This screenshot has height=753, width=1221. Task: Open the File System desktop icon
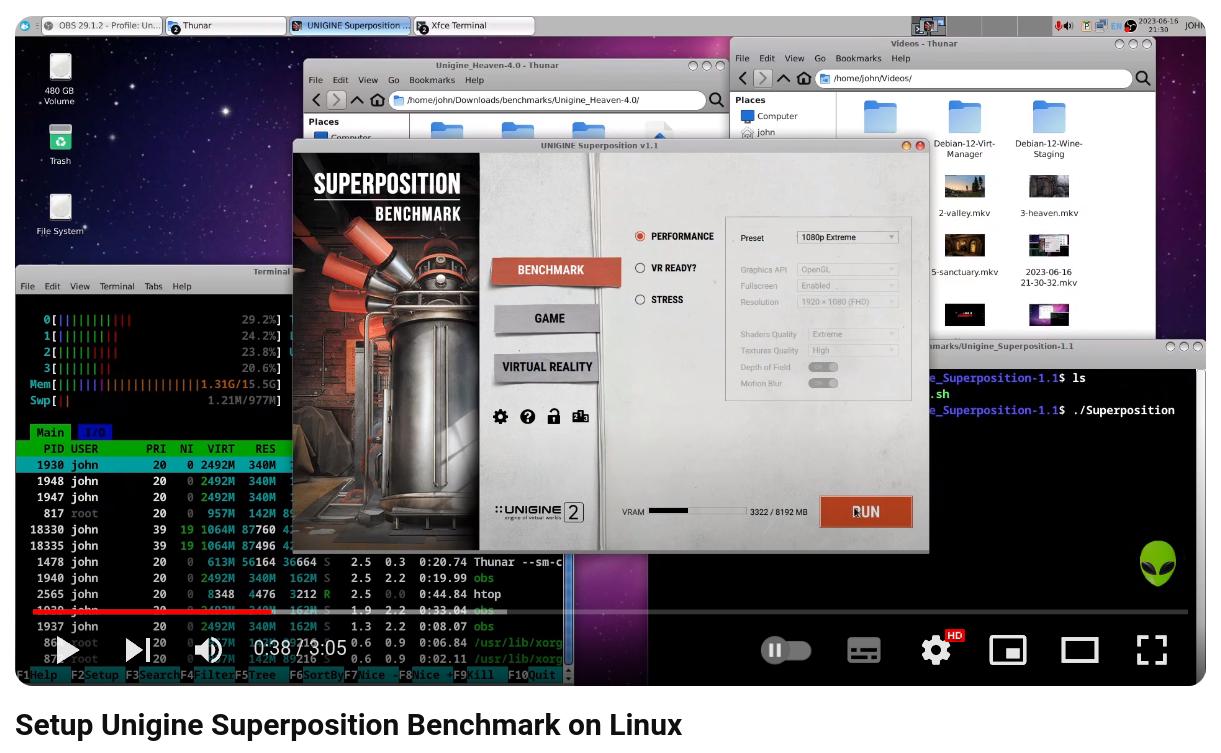[x=60, y=214]
